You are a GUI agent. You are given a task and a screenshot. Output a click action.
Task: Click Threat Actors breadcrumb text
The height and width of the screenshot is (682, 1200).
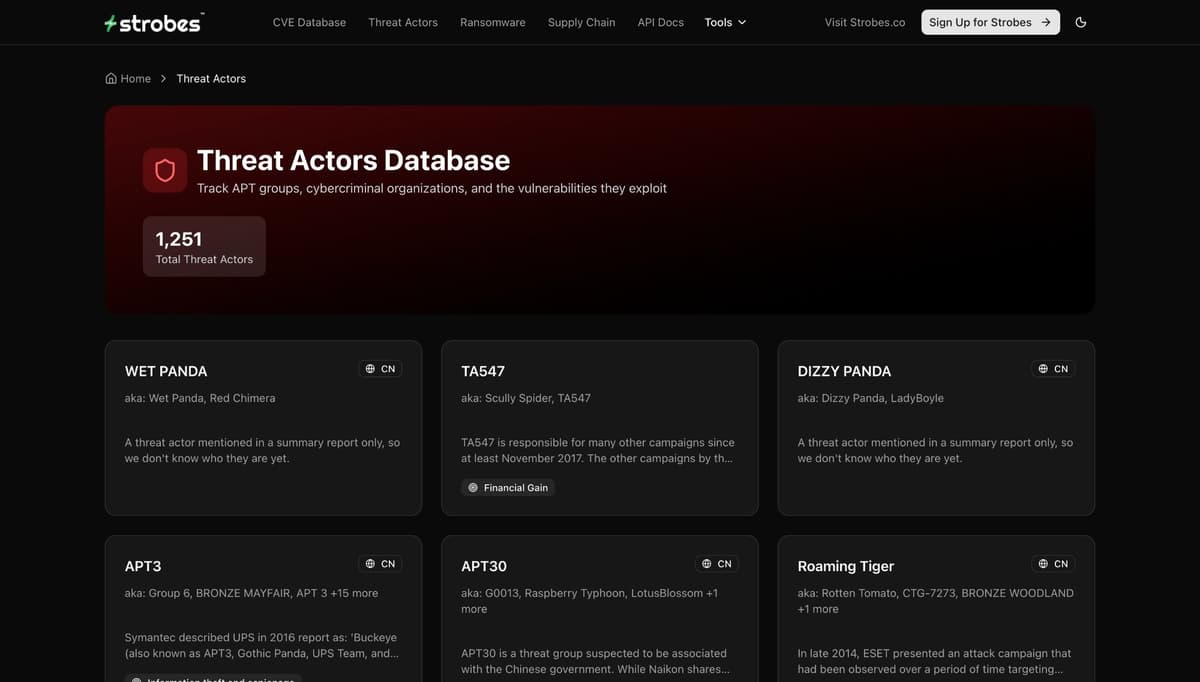[x=211, y=78]
